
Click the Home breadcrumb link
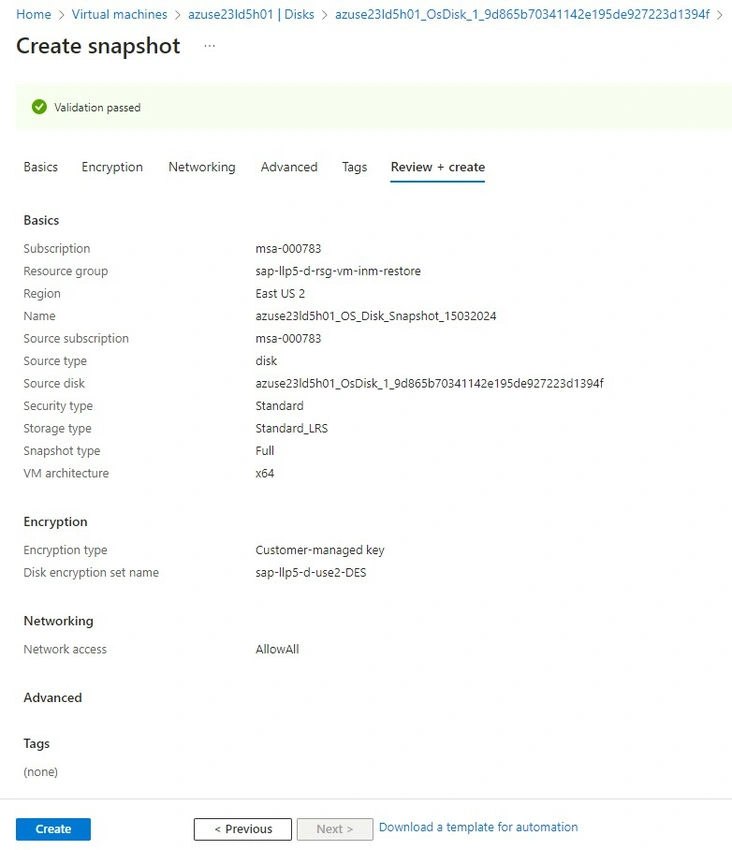(34, 14)
